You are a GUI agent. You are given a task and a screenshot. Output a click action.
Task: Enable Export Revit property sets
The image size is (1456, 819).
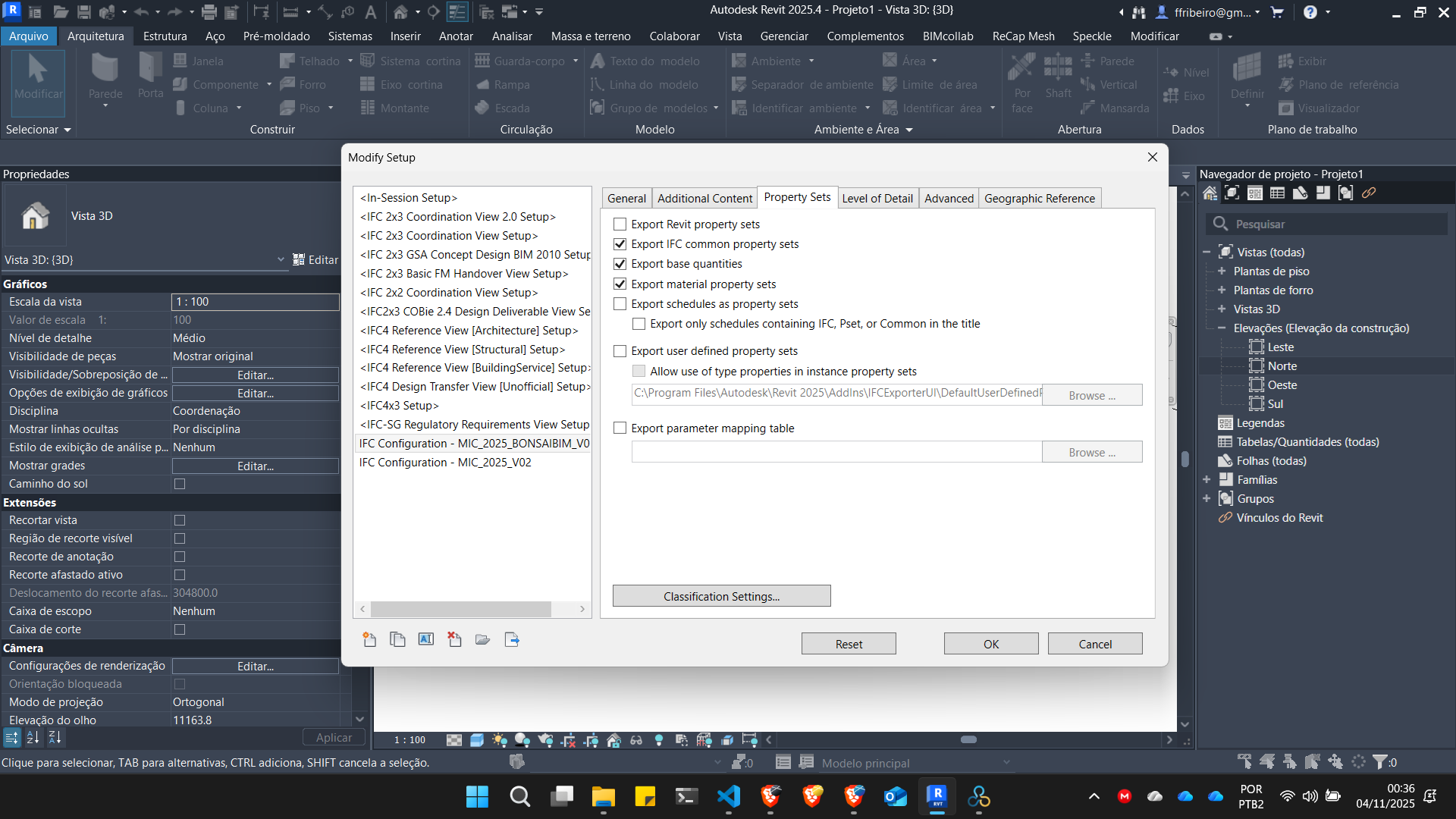click(x=620, y=224)
